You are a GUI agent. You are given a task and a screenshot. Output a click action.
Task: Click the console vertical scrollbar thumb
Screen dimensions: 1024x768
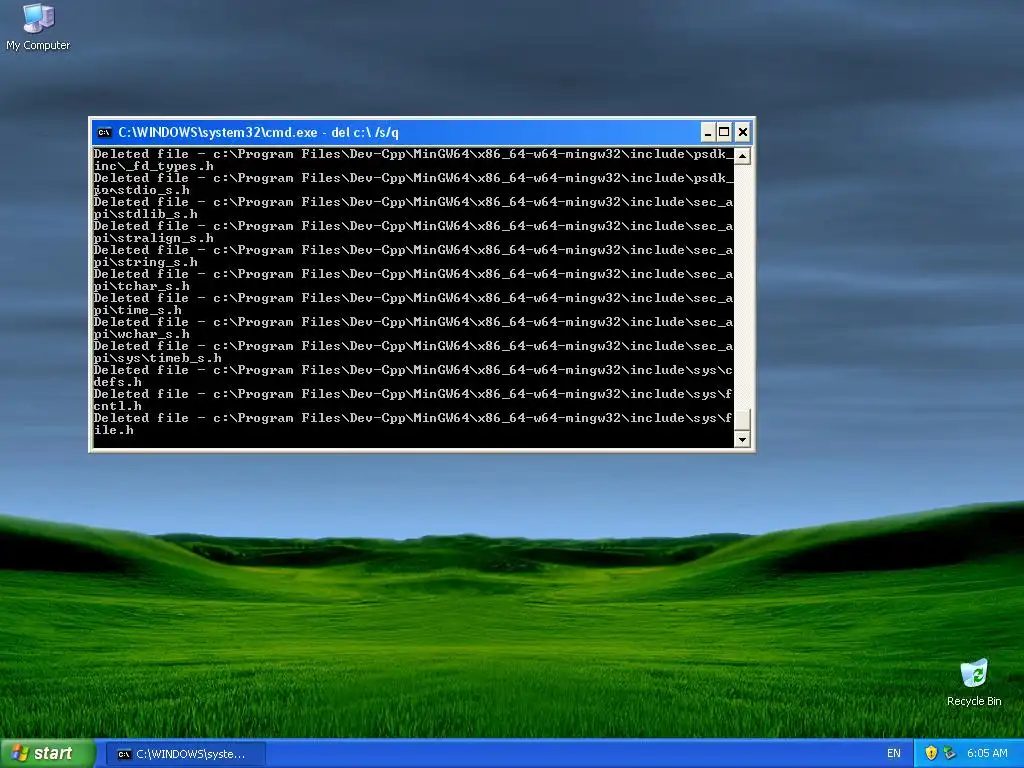(x=742, y=419)
